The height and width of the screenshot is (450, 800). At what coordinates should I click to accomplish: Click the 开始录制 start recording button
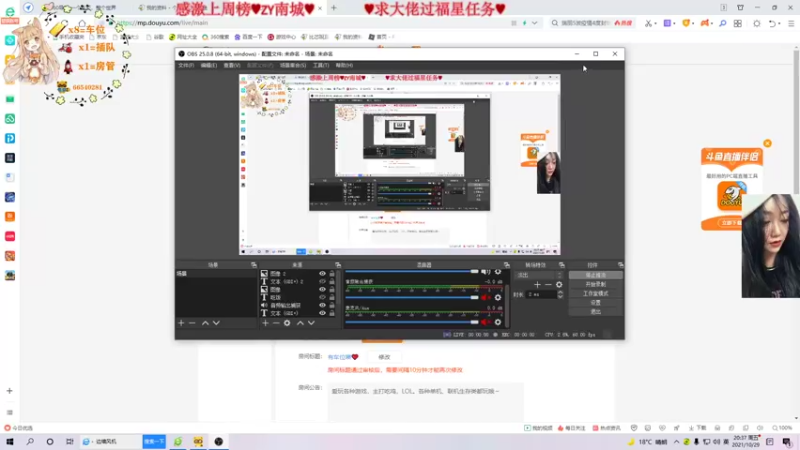pos(595,284)
